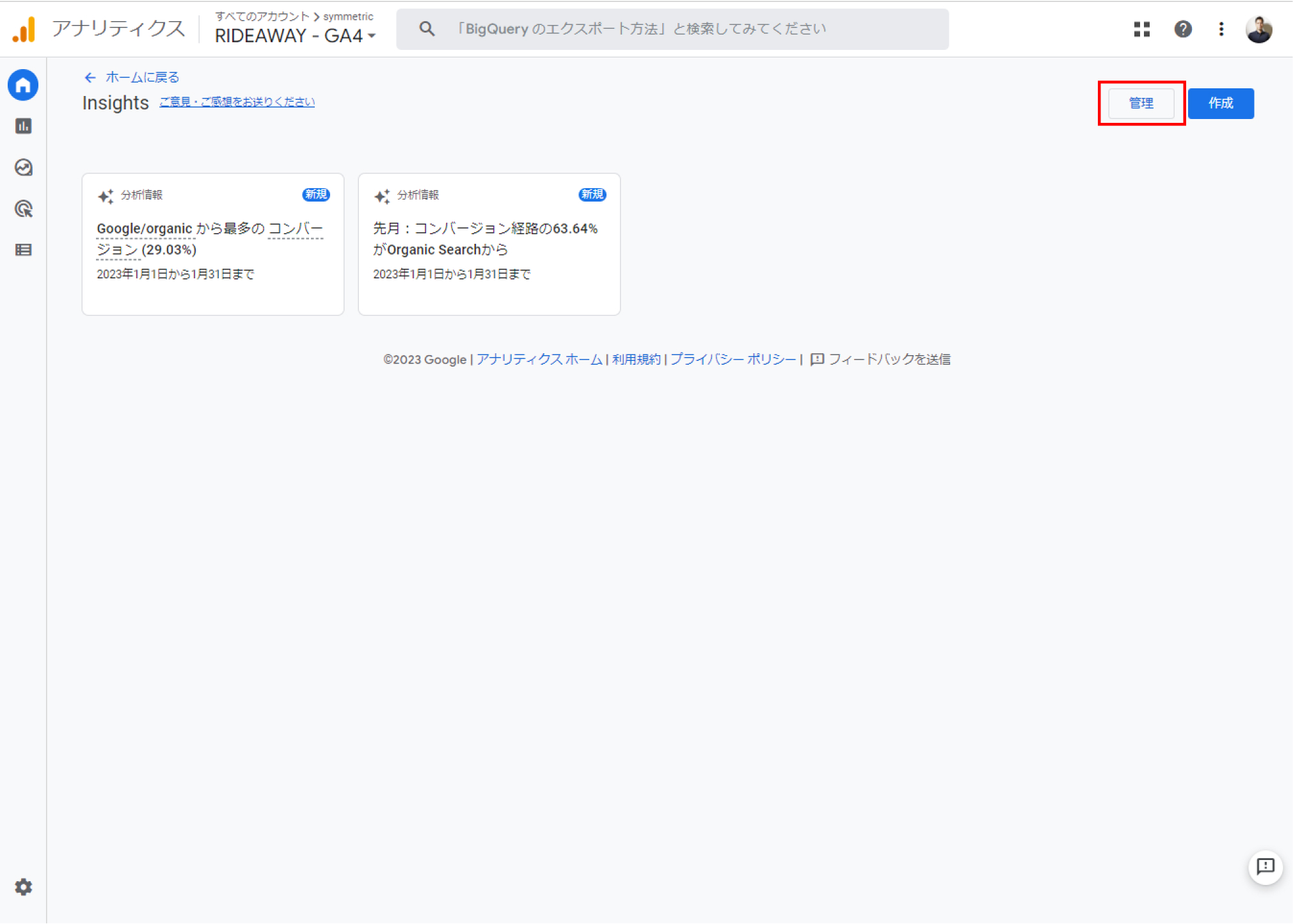1293x924 pixels.
Task: Open the Google apps grid icon
Action: click(x=1142, y=29)
